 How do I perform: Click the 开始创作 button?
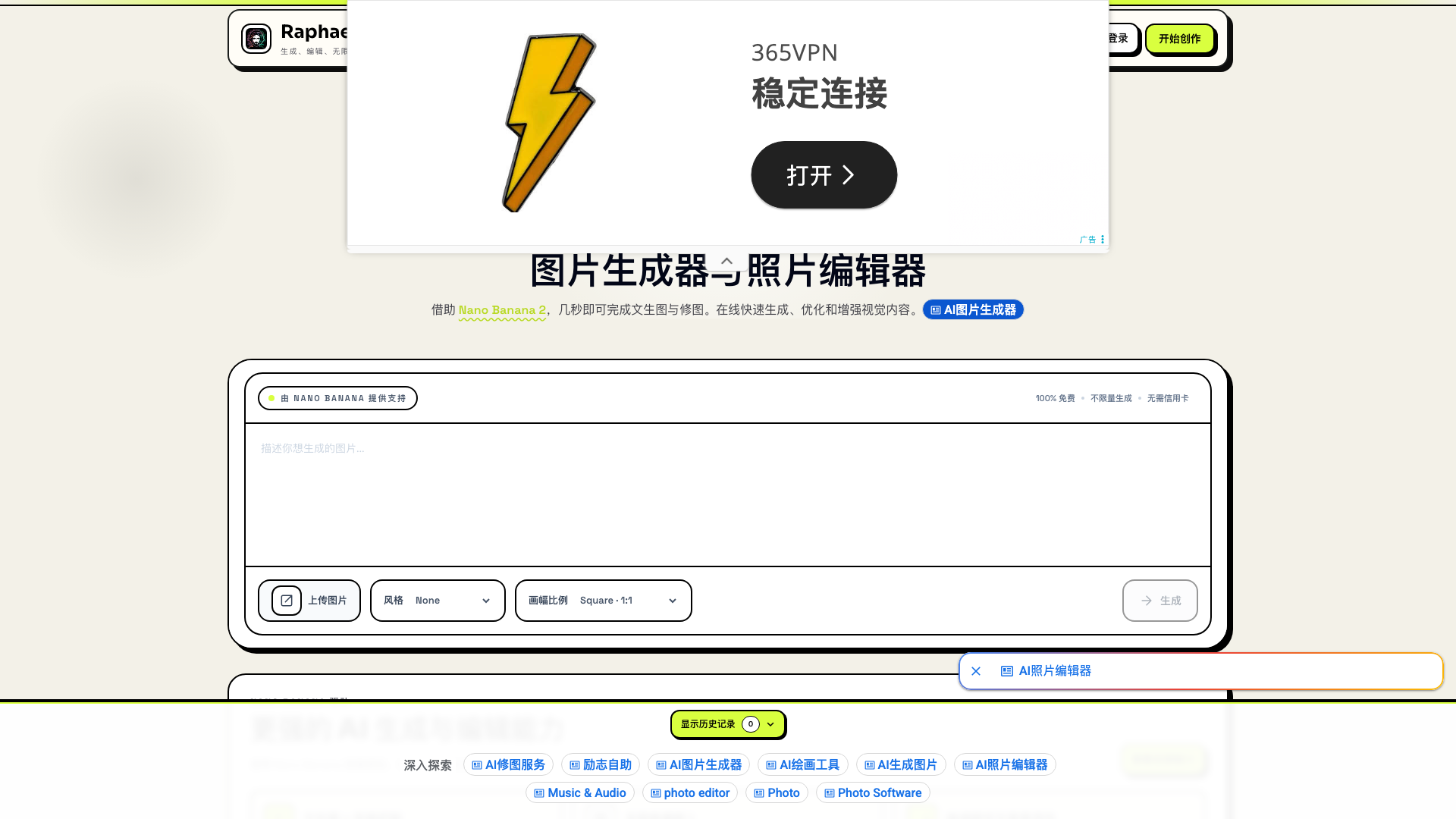pos(1179,39)
